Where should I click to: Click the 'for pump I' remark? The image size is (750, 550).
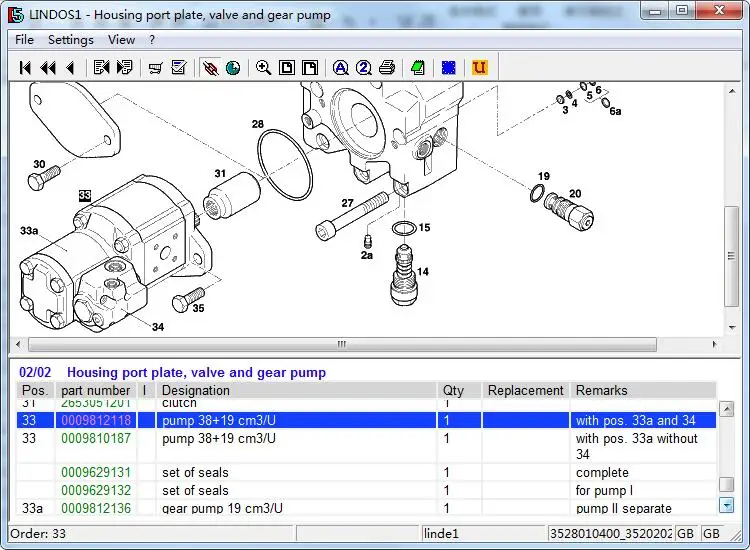click(604, 490)
